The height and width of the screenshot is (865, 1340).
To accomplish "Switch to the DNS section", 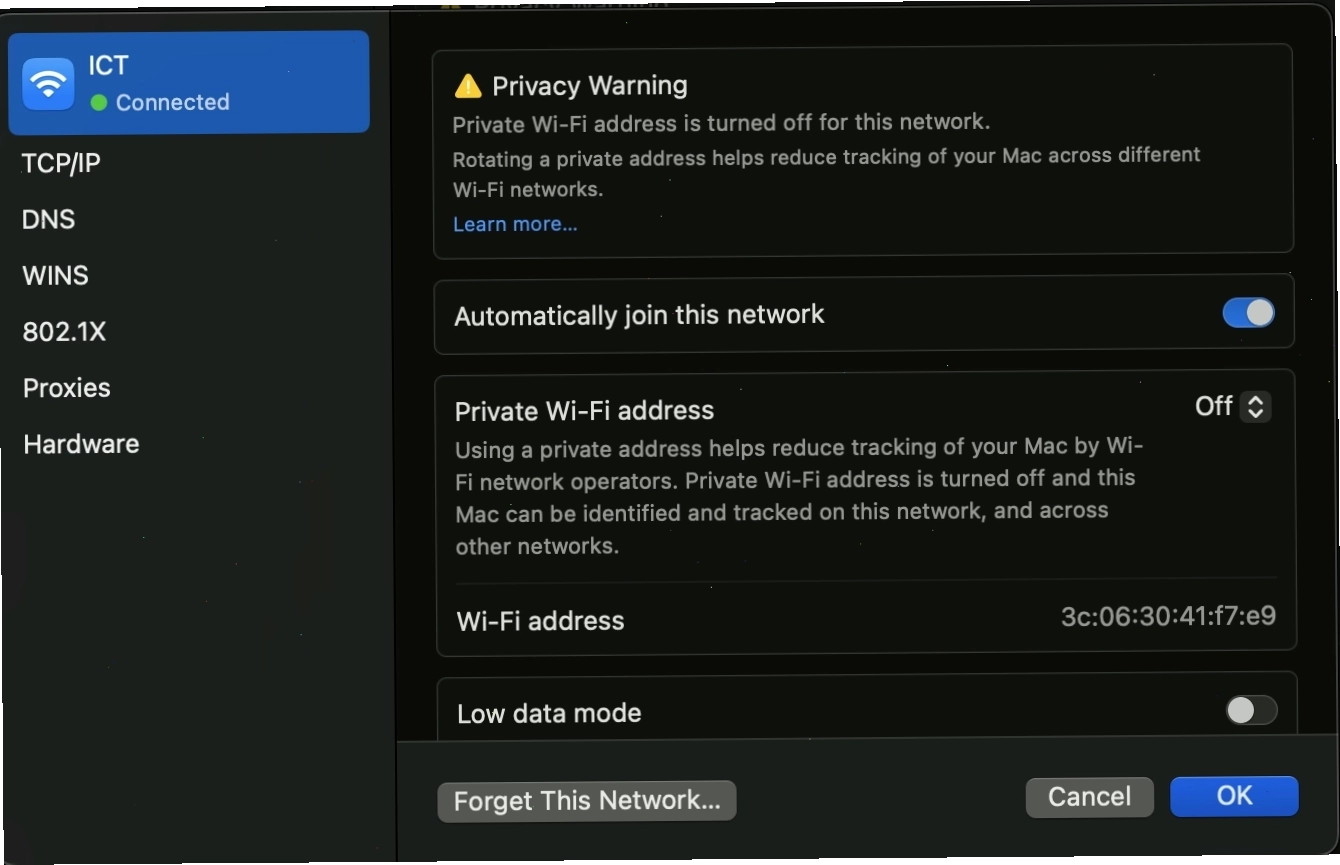I will point(49,219).
